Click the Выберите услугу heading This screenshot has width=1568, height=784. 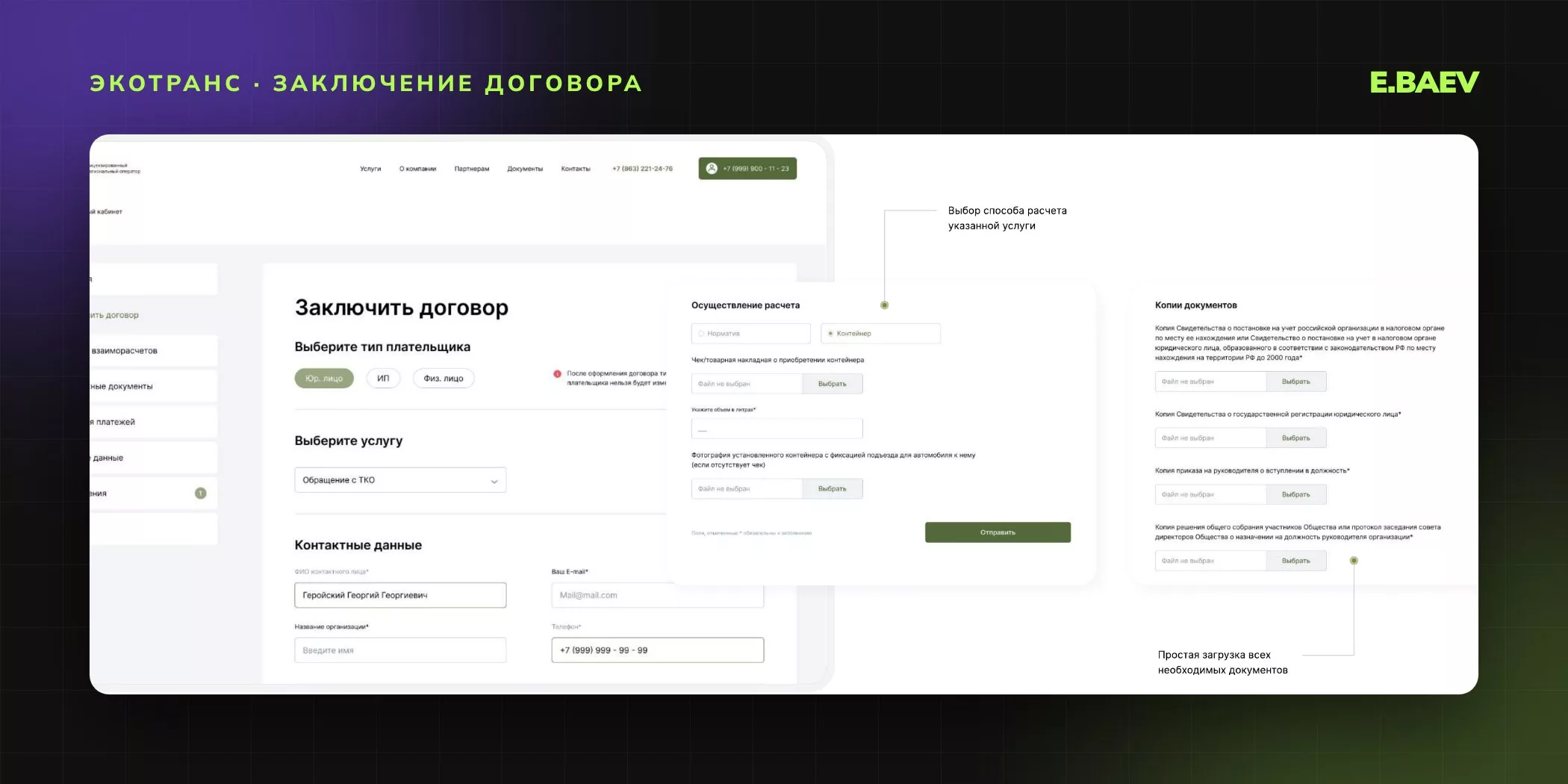coord(349,441)
